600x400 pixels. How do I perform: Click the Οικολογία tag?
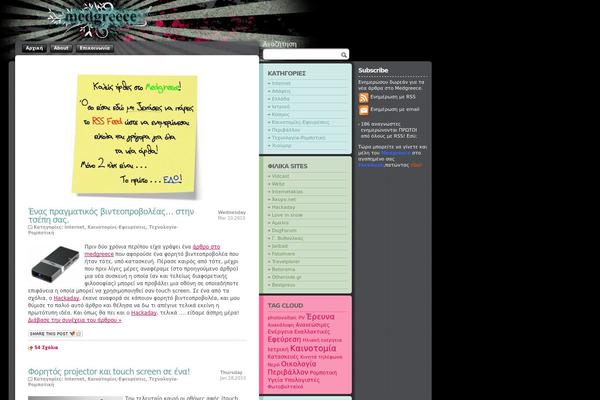(298, 364)
